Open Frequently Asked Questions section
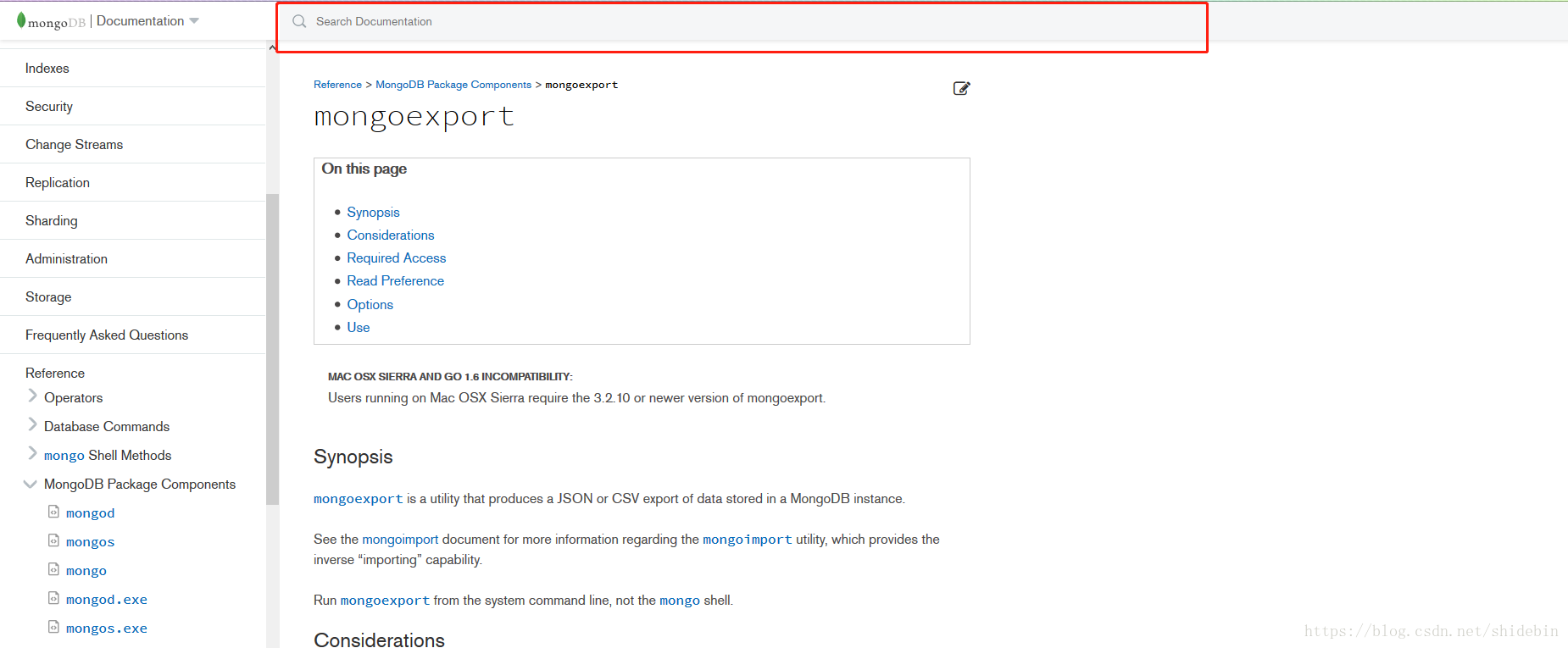This screenshot has height=648, width=1568. coord(107,335)
